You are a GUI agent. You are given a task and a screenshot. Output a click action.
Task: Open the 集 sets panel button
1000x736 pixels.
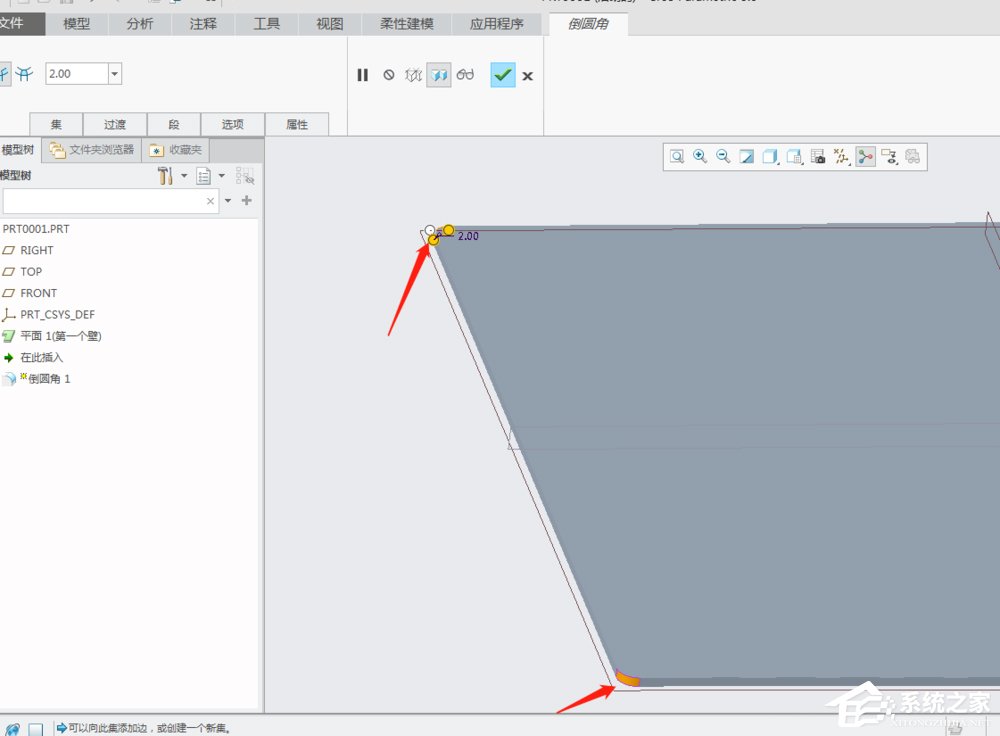(56, 124)
